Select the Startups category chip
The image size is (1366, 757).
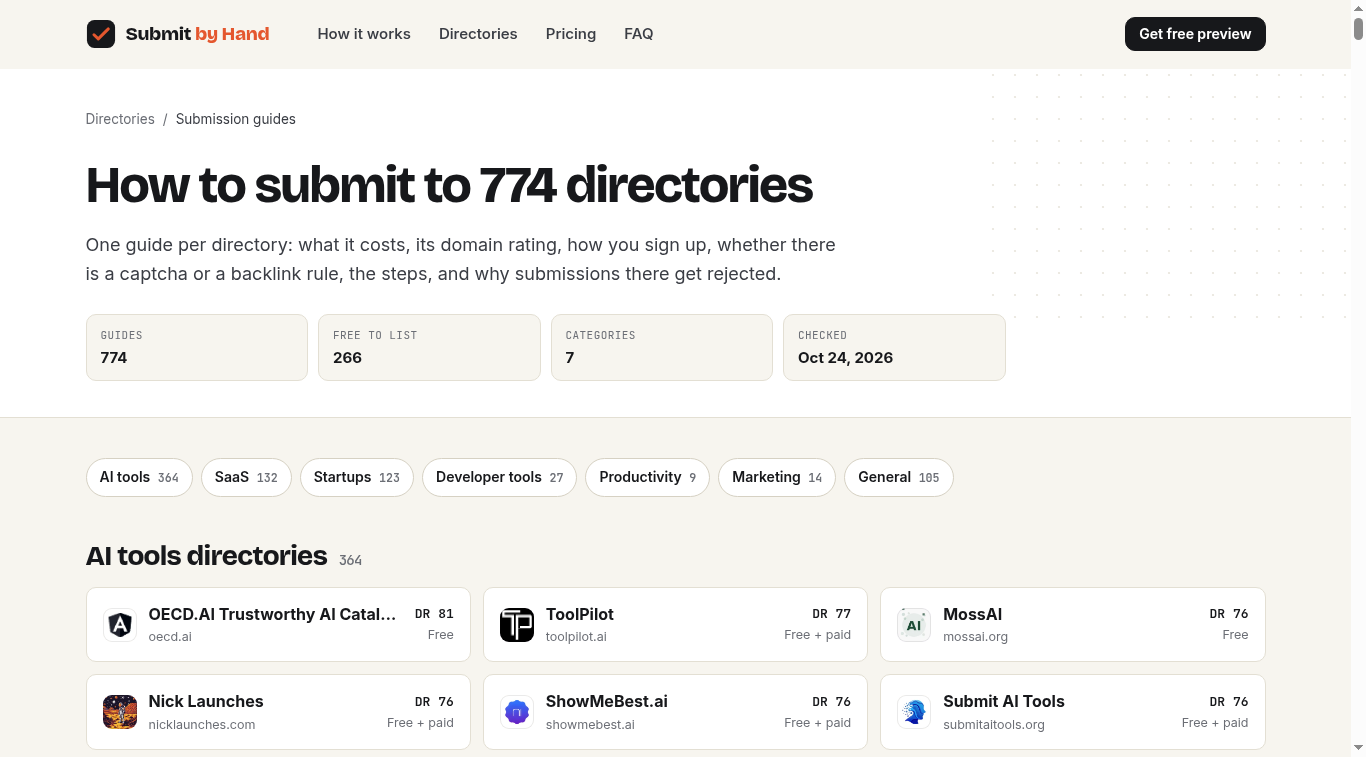pos(357,478)
